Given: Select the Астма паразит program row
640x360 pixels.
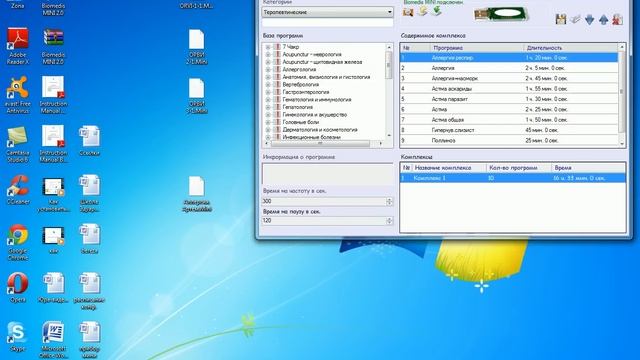Looking at the screenshot, I should (509, 99).
